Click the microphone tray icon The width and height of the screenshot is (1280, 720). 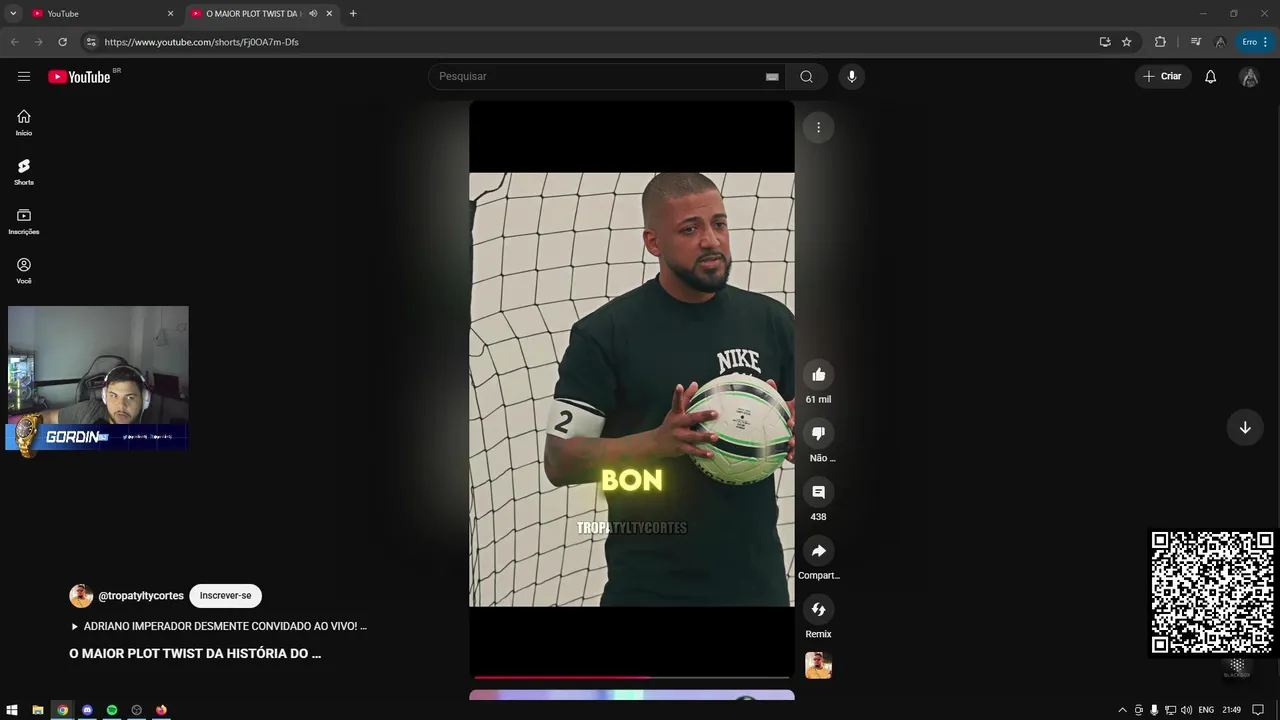tap(1154, 710)
